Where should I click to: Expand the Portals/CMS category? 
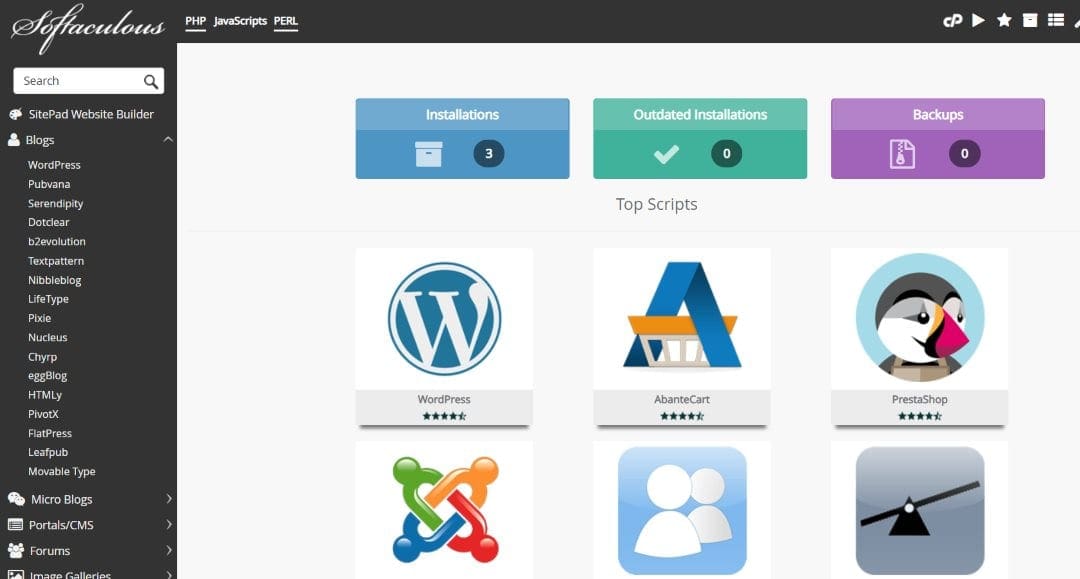169,525
